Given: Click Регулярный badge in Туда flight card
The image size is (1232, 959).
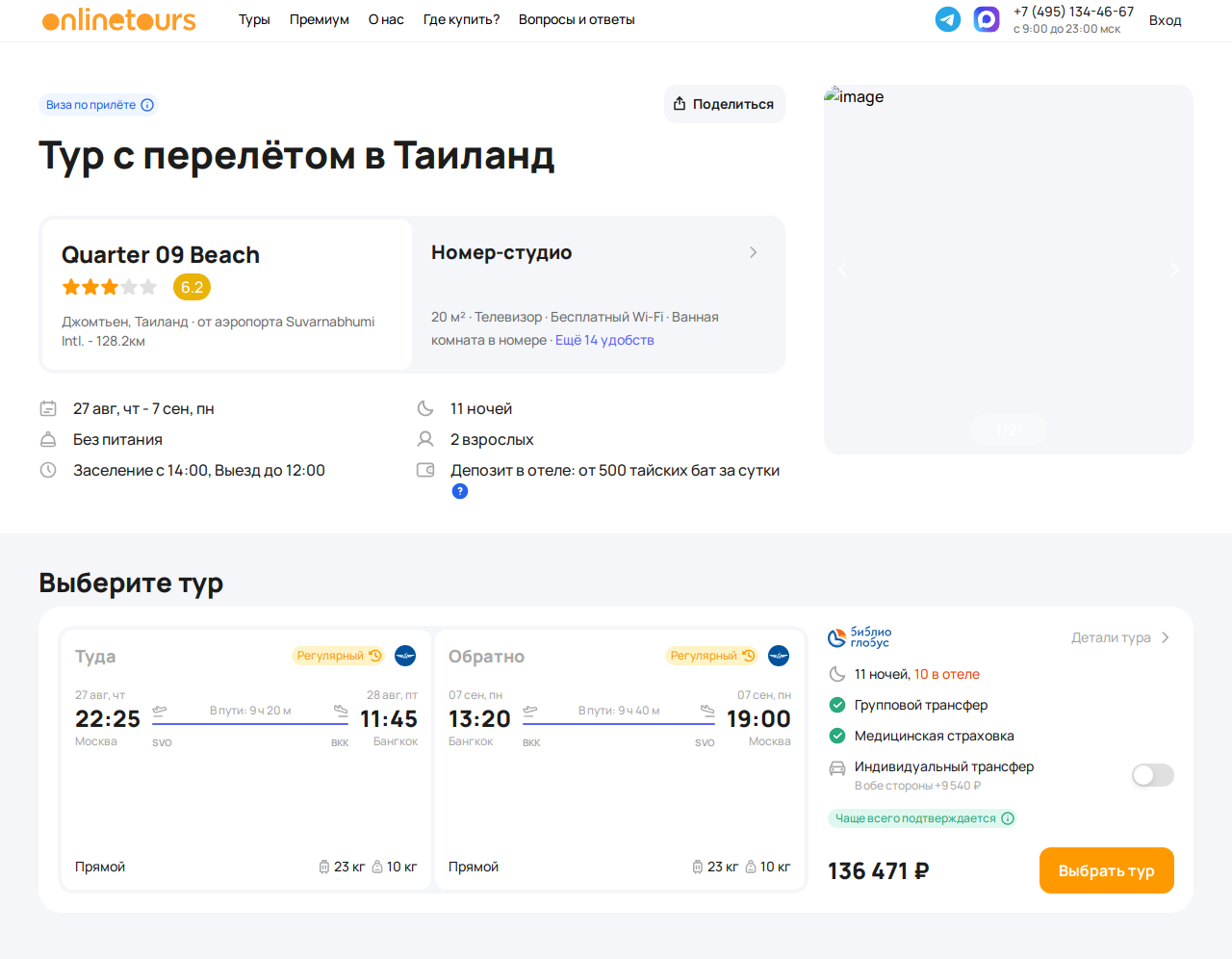Looking at the screenshot, I should [339, 656].
